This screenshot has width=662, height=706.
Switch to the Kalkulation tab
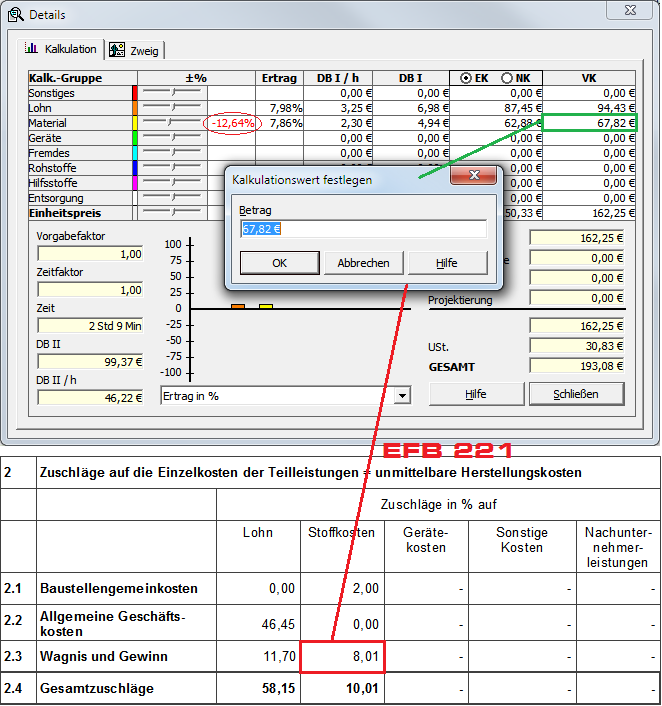(61, 49)
